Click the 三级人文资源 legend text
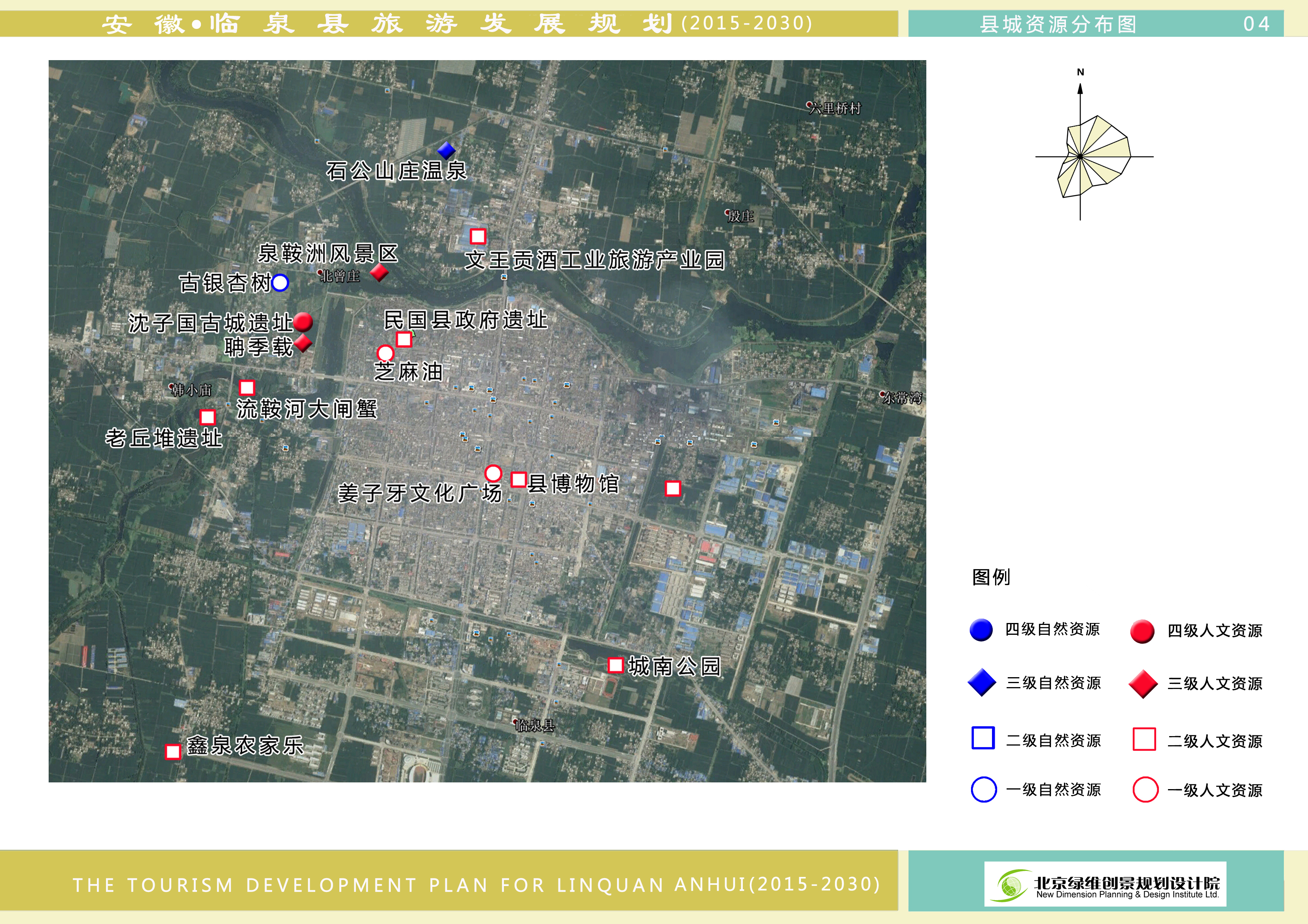 click(x=1215, y=684)
